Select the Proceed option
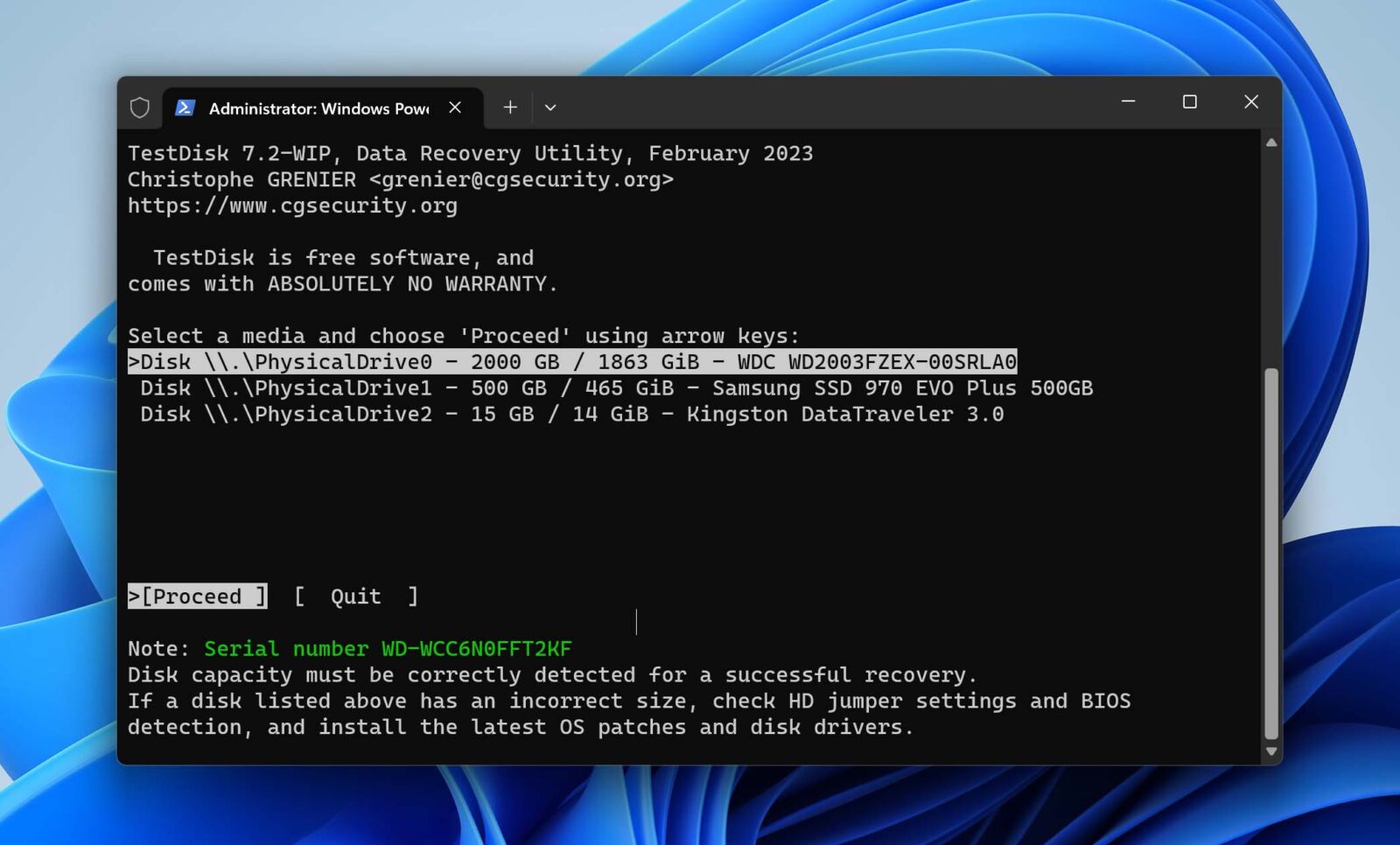 (x=197, y=596)
